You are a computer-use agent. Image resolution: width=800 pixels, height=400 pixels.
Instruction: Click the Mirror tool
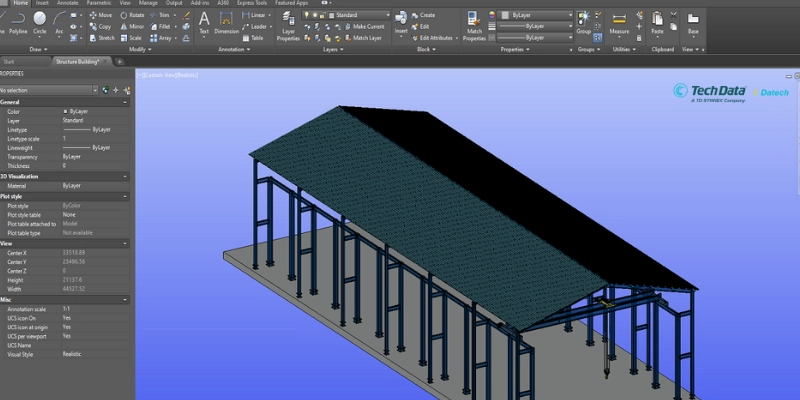132,27
